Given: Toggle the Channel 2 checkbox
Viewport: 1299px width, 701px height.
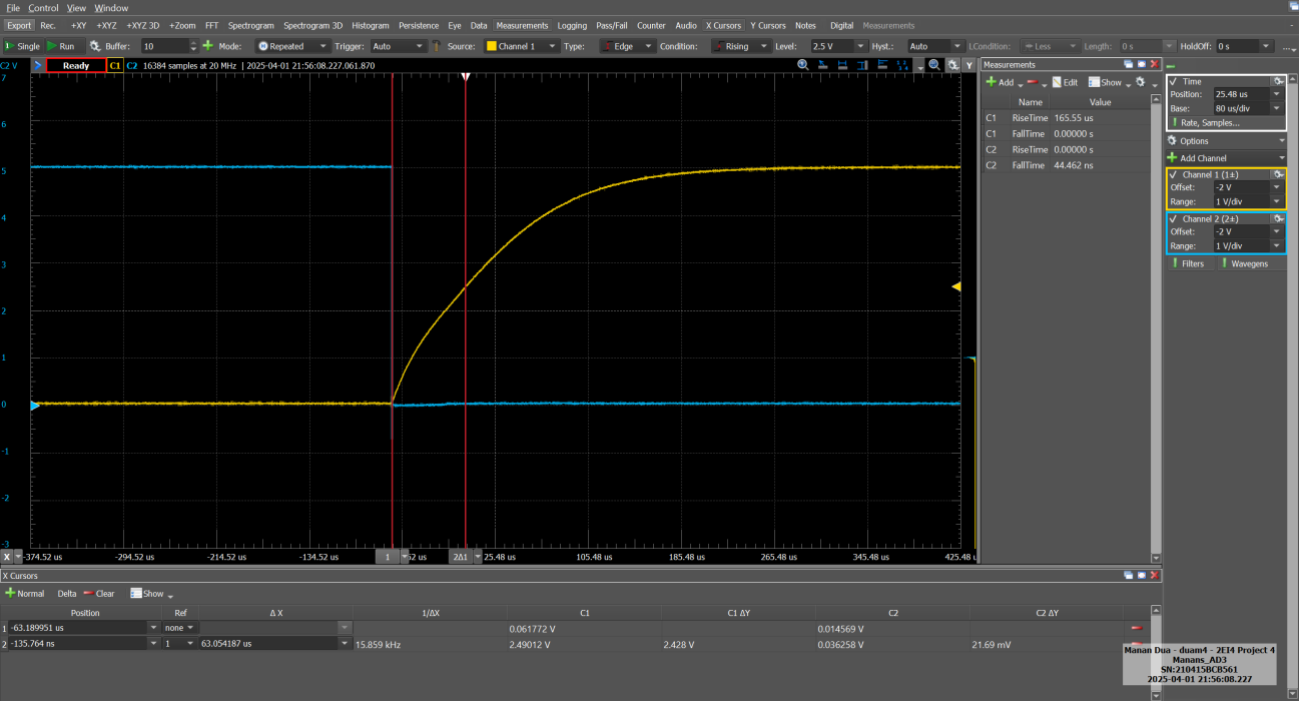Looking at the screenshot, I should coord(1174,218).
